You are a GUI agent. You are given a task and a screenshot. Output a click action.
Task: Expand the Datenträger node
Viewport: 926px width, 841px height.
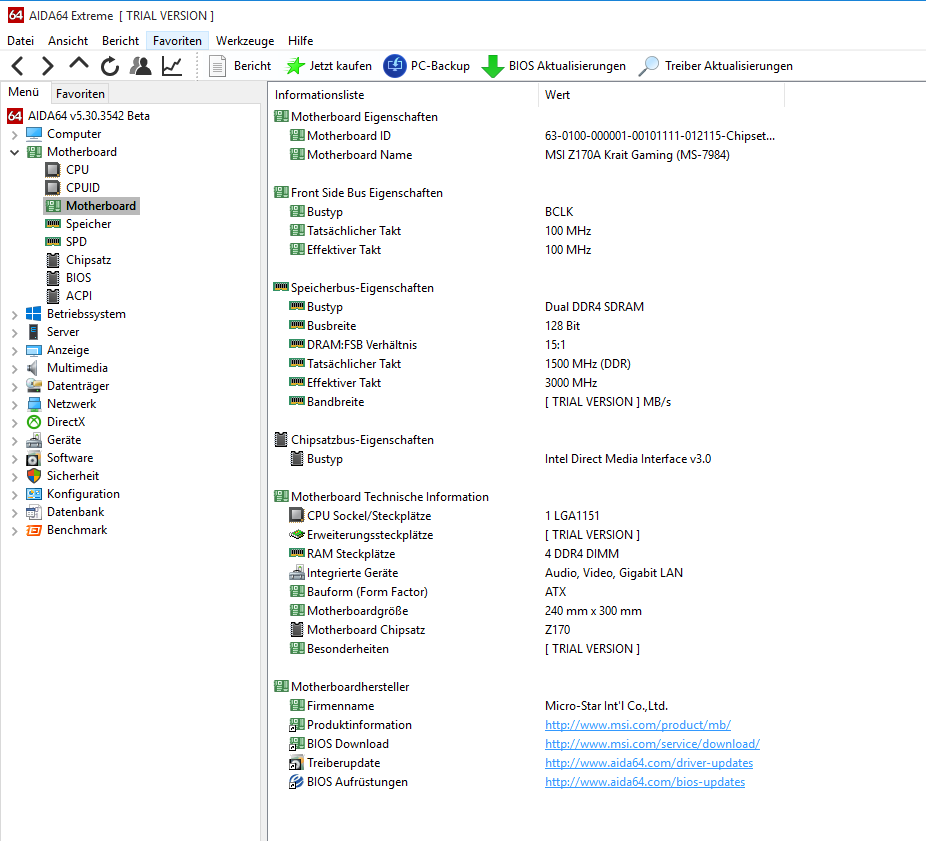[15, 387]
